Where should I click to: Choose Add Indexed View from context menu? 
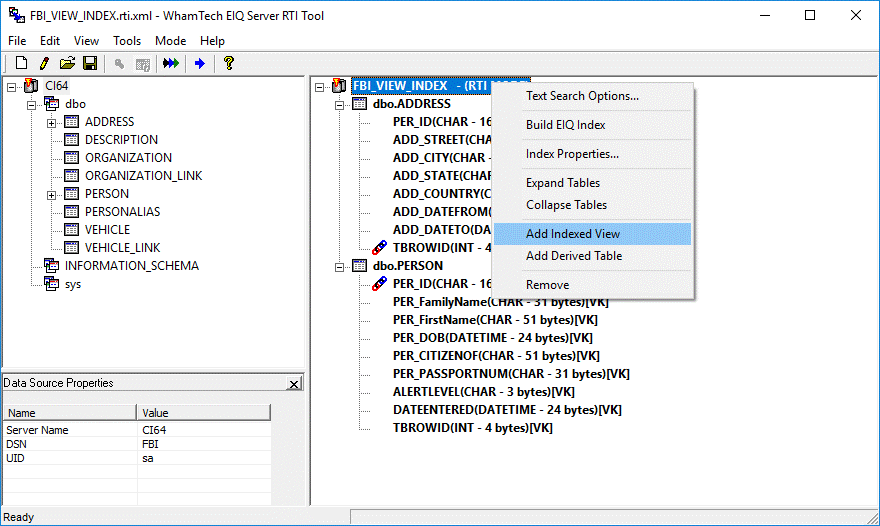click(592, 234)
